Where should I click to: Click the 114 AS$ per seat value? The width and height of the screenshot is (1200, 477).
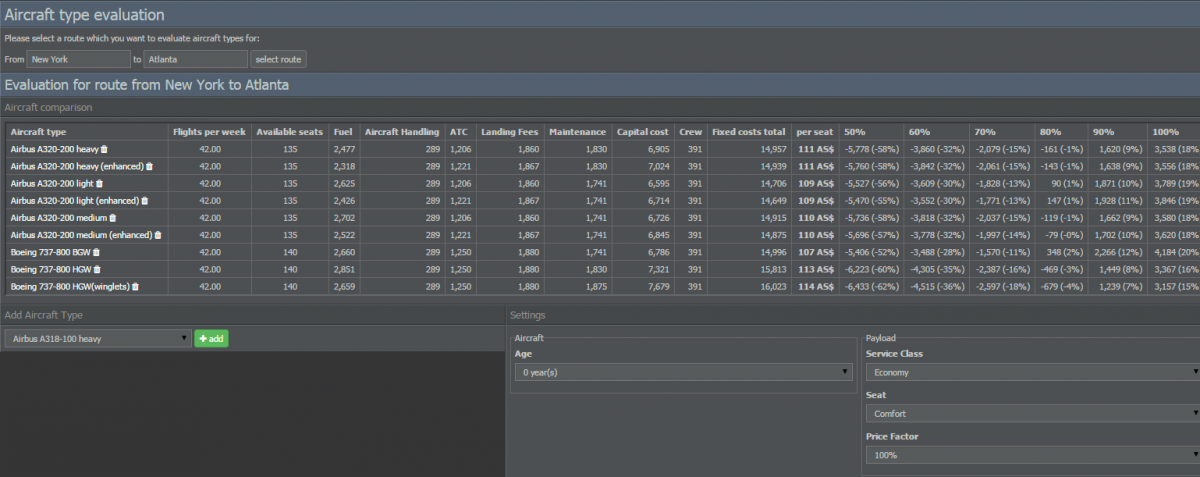[815, 286]
